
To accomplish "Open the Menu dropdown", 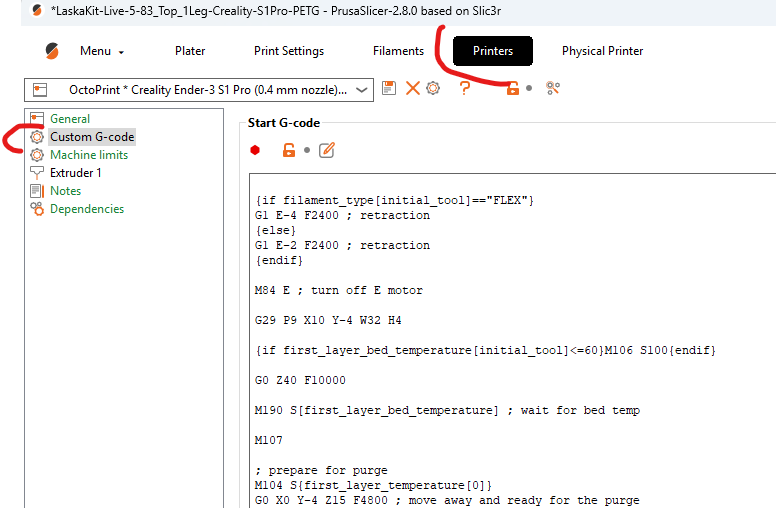I will point(102,51).
